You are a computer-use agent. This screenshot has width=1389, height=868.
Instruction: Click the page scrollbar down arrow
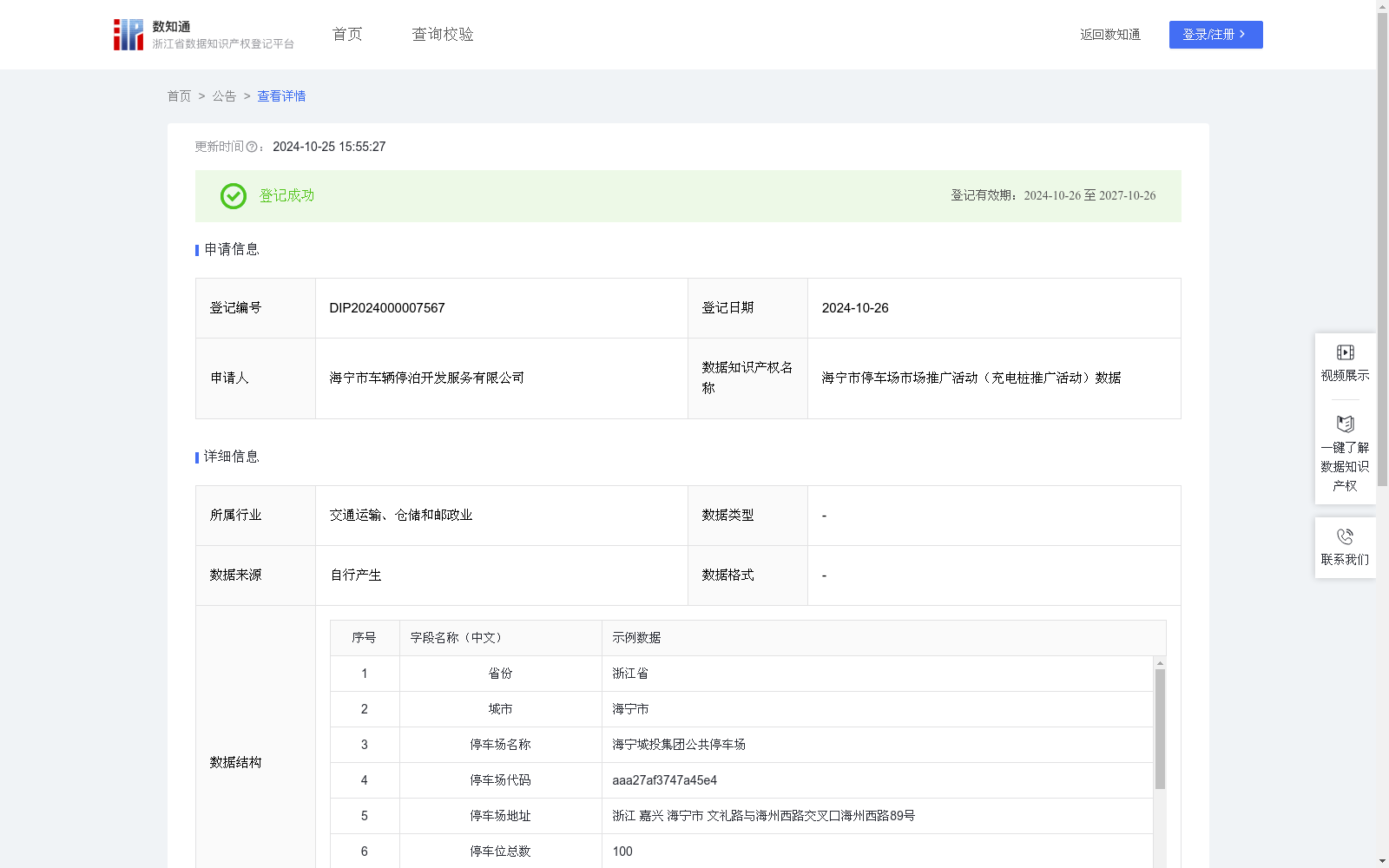[x=1382, y=862]
